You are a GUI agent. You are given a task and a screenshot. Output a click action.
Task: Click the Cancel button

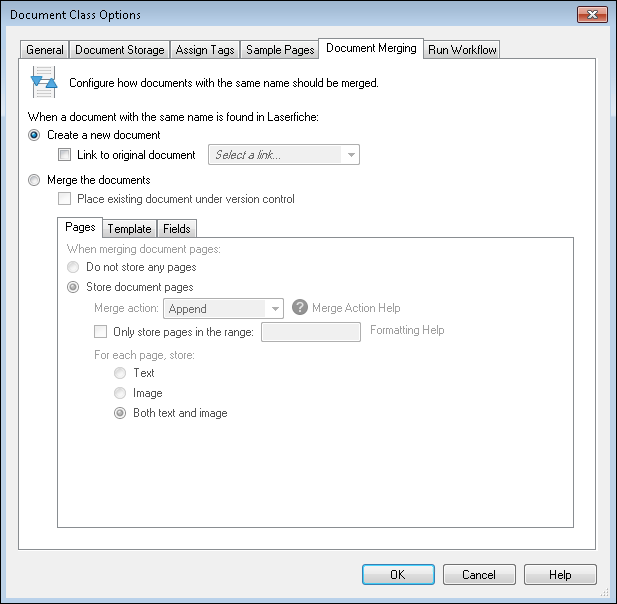pyautogui.click(x=479, y=574)
